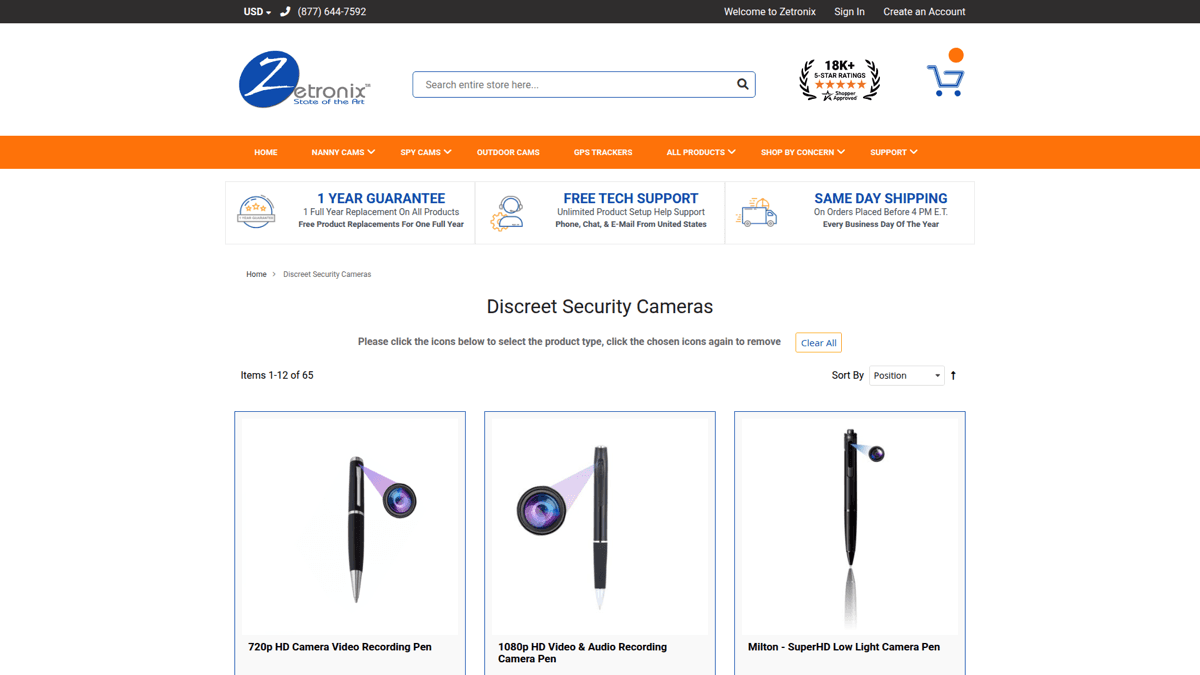Open the USD currency dropdown
Viewport: 1200px width, 675px height.
255,11
